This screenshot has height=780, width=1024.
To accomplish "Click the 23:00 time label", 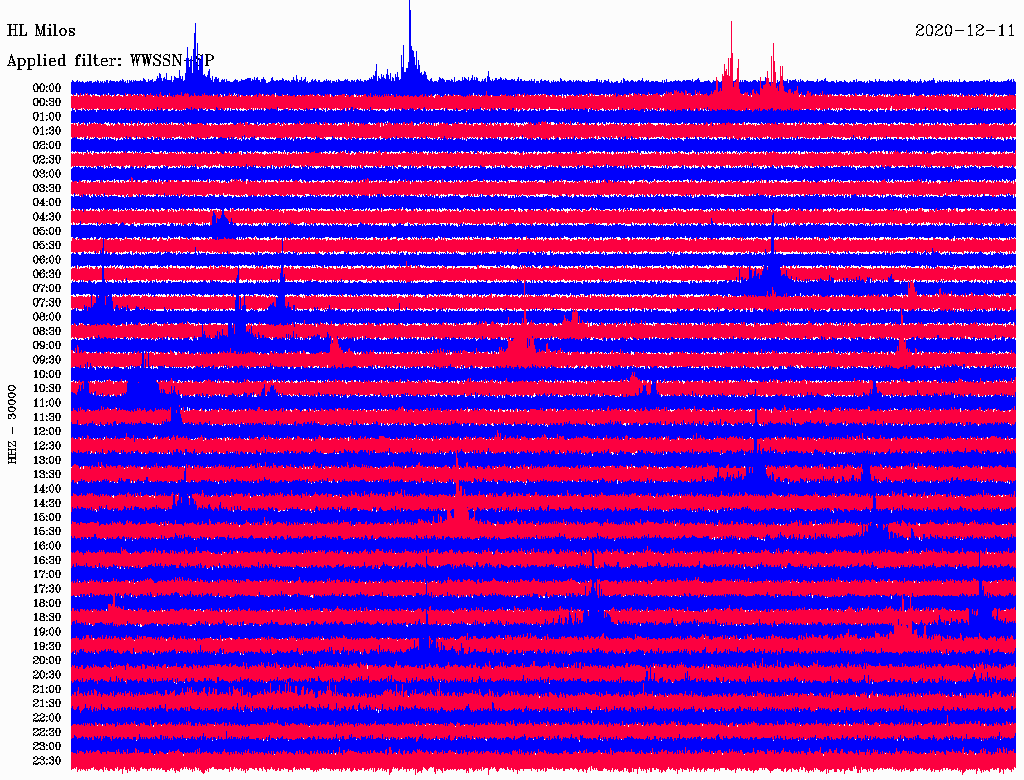I will 47,747.
